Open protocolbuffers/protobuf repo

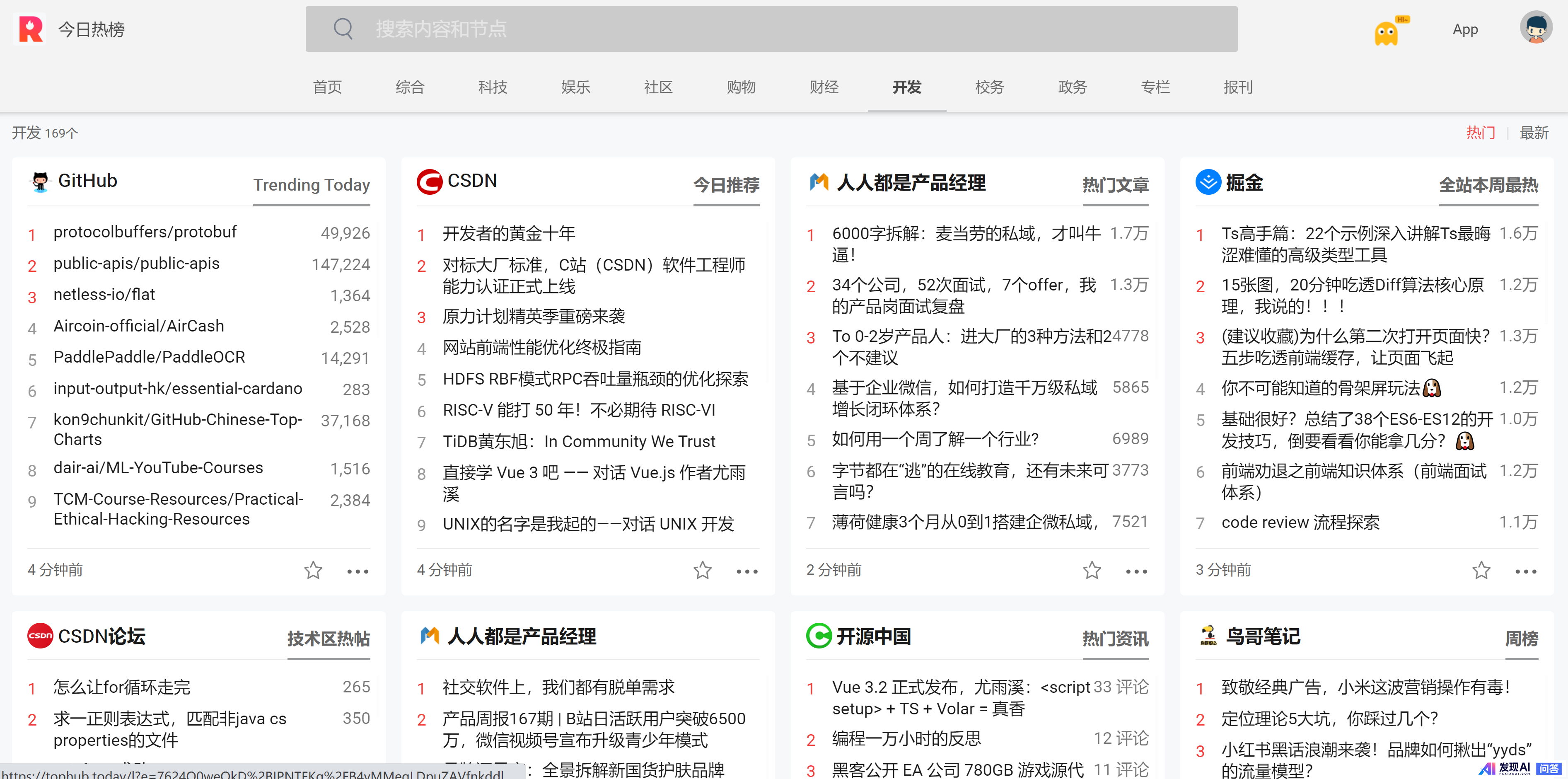(x=145, y=232)
